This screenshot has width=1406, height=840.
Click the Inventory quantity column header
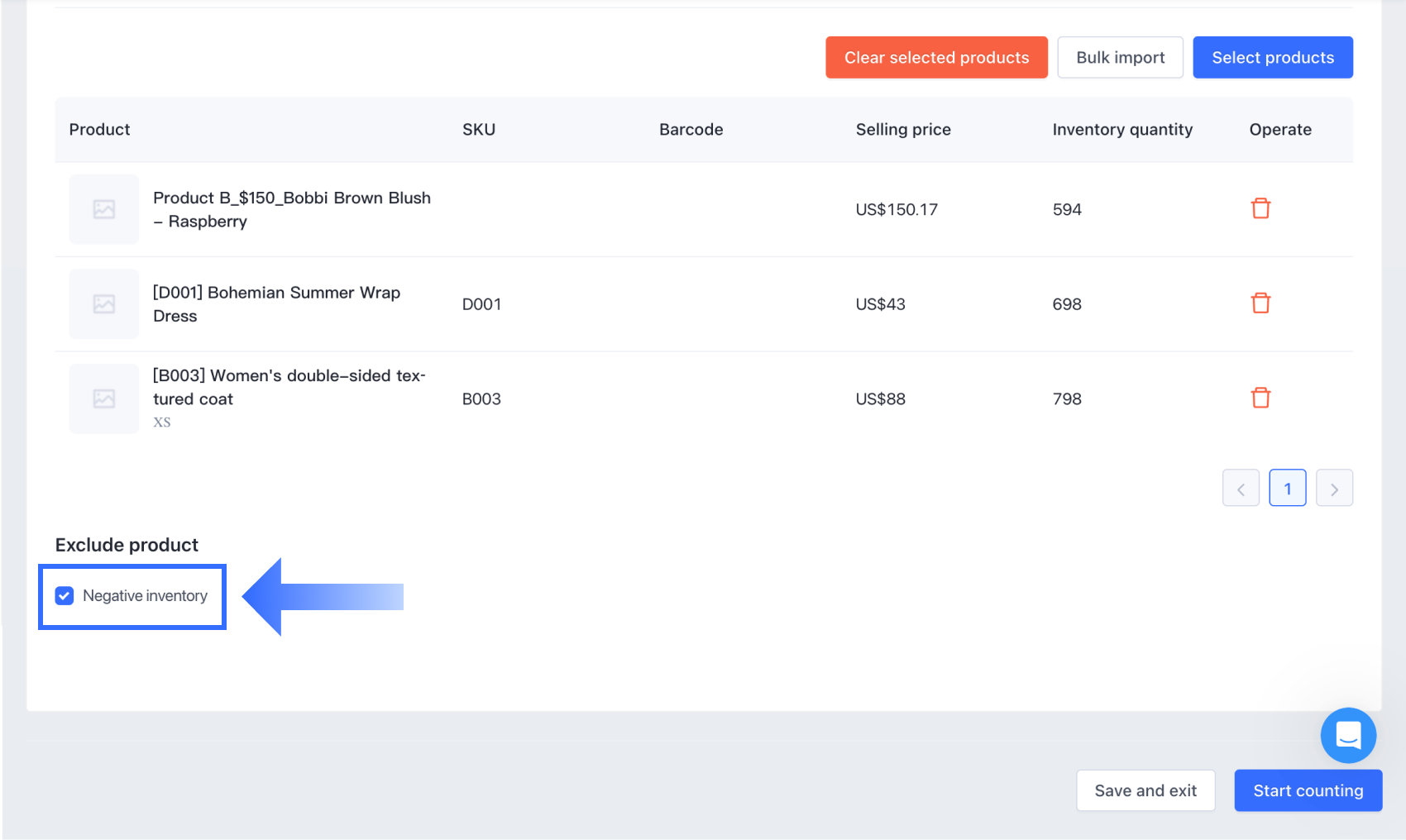[1122, 130]
